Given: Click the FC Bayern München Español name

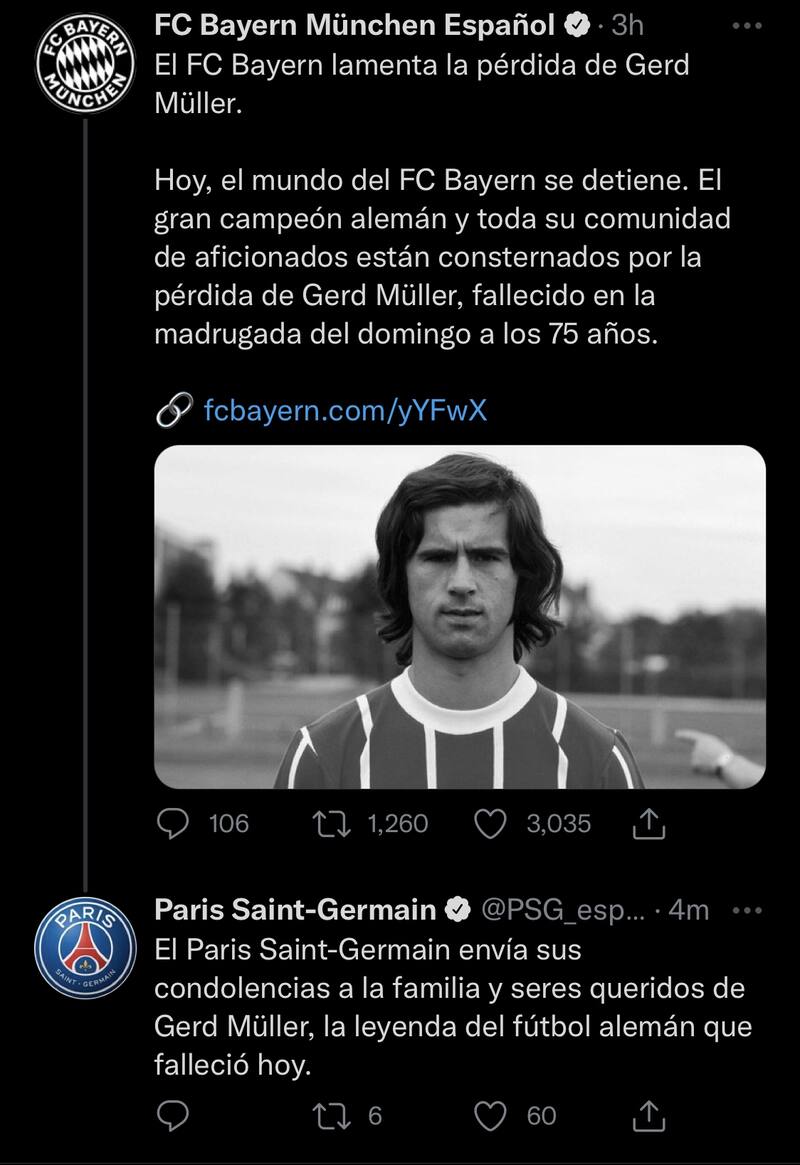Looking at the screenshot, I should (355, 25).
